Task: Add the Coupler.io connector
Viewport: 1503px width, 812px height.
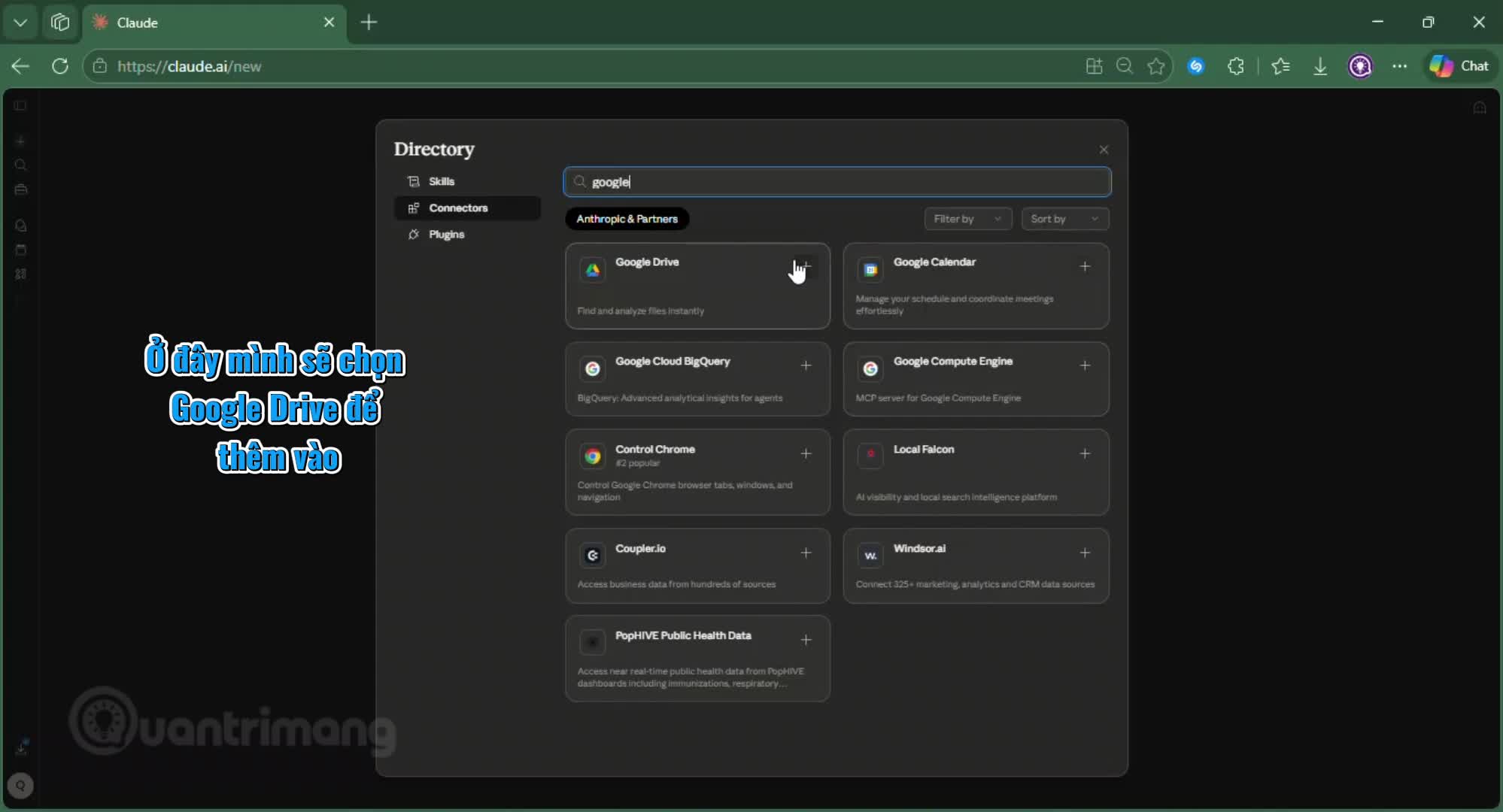Action: (x=806, y=553)
